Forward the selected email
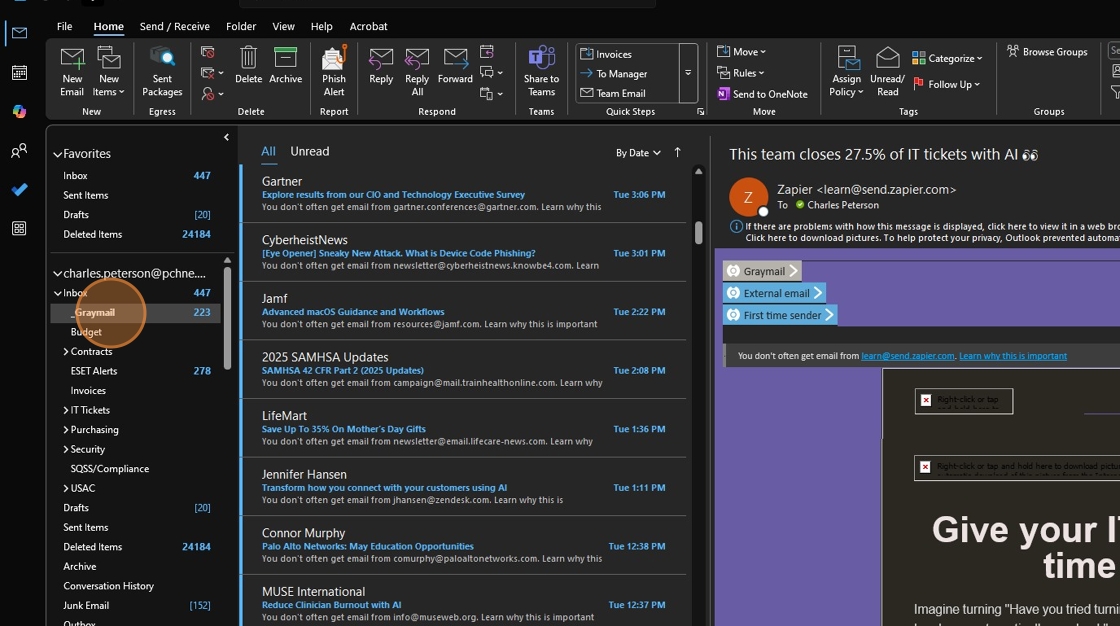1120x626 pixels. pyautogui.click(x=455, y=66)
